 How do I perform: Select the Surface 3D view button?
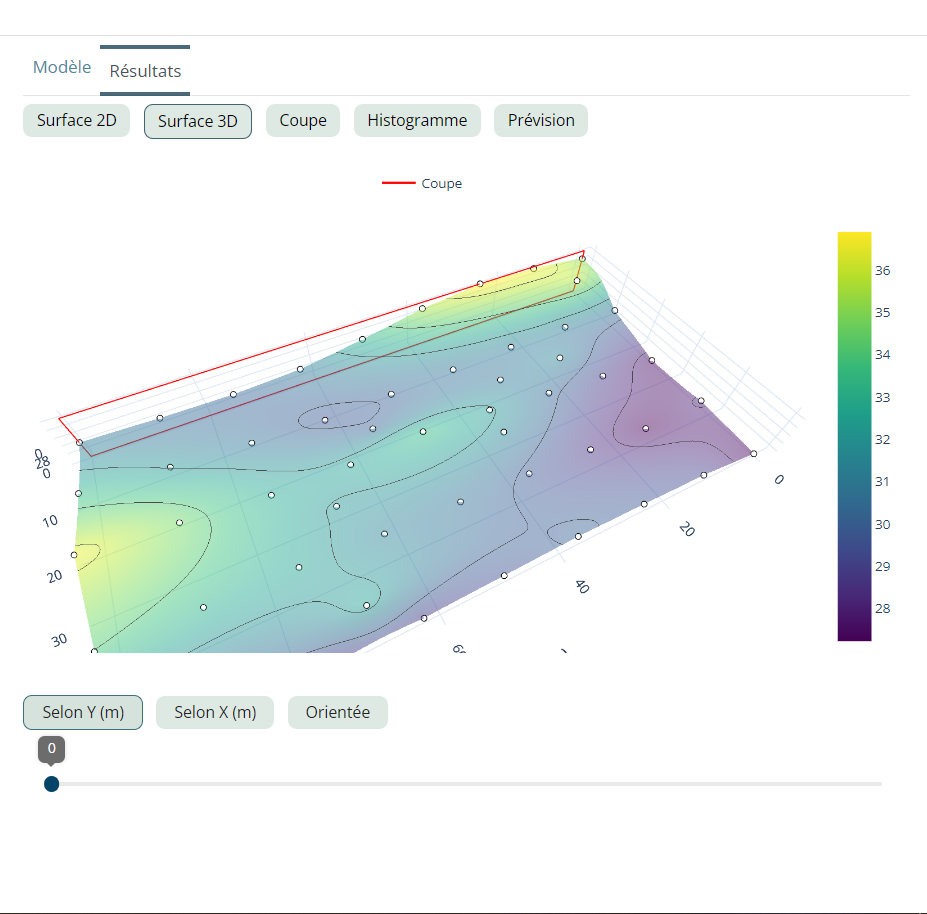tap(198, 121)
